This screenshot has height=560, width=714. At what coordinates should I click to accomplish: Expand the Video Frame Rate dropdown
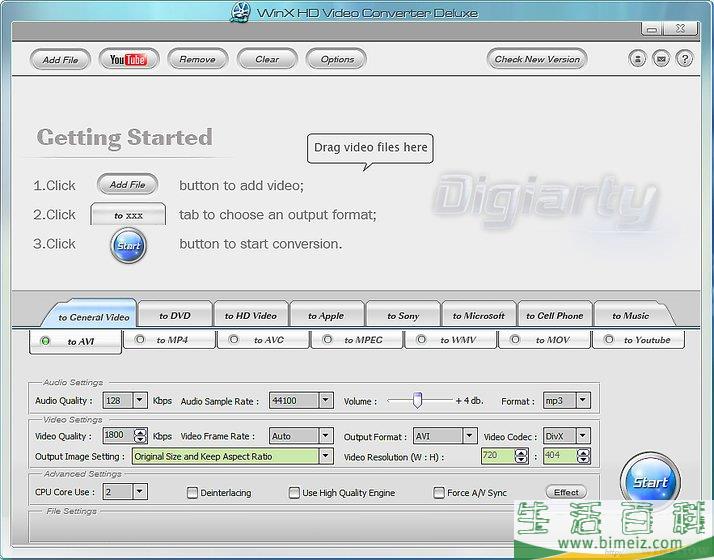[326, 436]
